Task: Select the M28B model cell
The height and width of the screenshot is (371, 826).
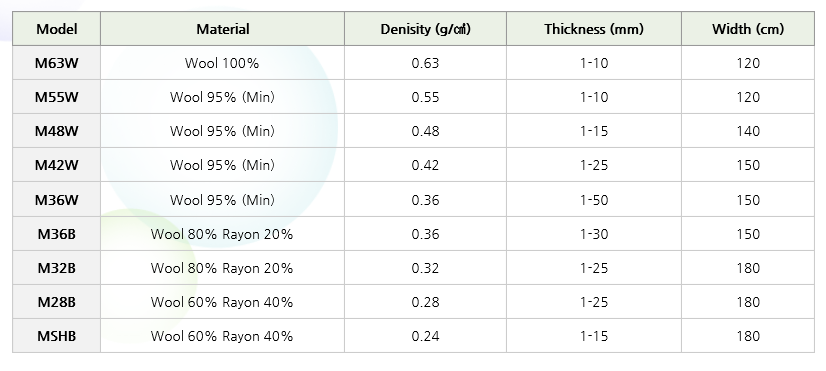Action: [56, 302]
